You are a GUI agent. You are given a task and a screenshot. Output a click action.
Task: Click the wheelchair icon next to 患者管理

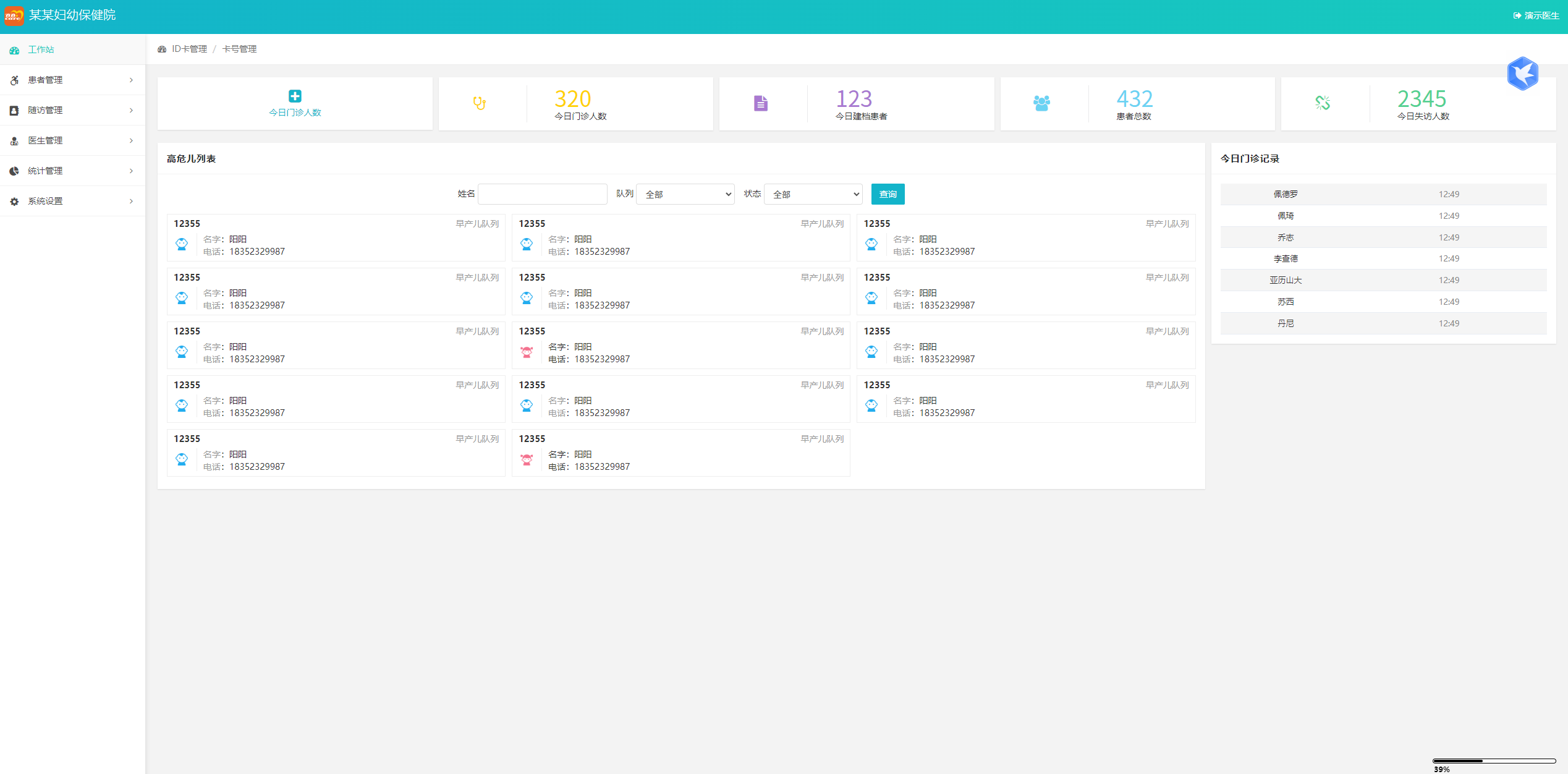coord(14,80)
